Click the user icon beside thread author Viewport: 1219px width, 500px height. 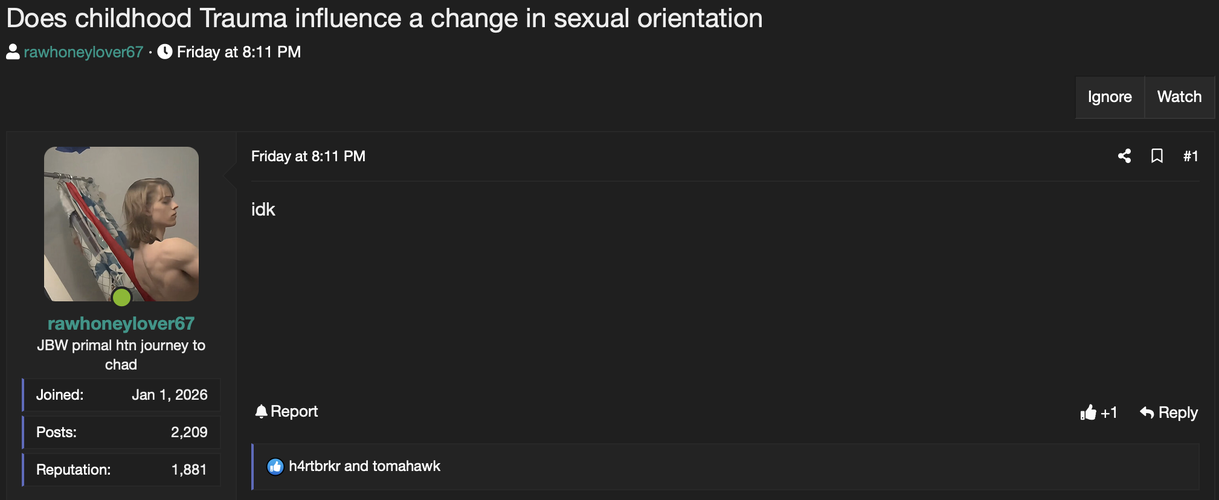(13, 52)
